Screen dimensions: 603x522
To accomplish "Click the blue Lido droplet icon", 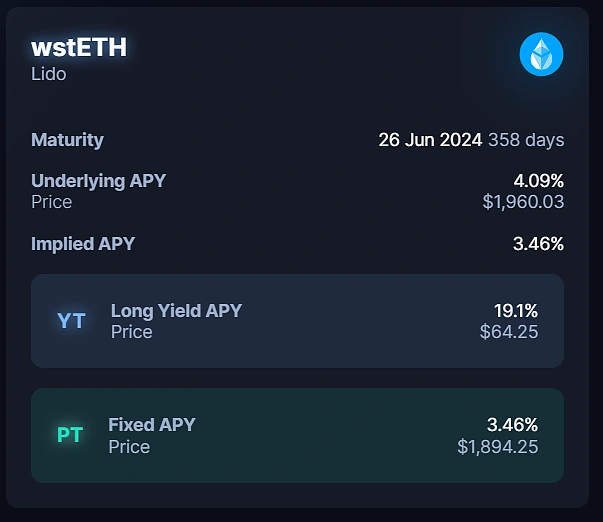I will click(x=541, y=54).
